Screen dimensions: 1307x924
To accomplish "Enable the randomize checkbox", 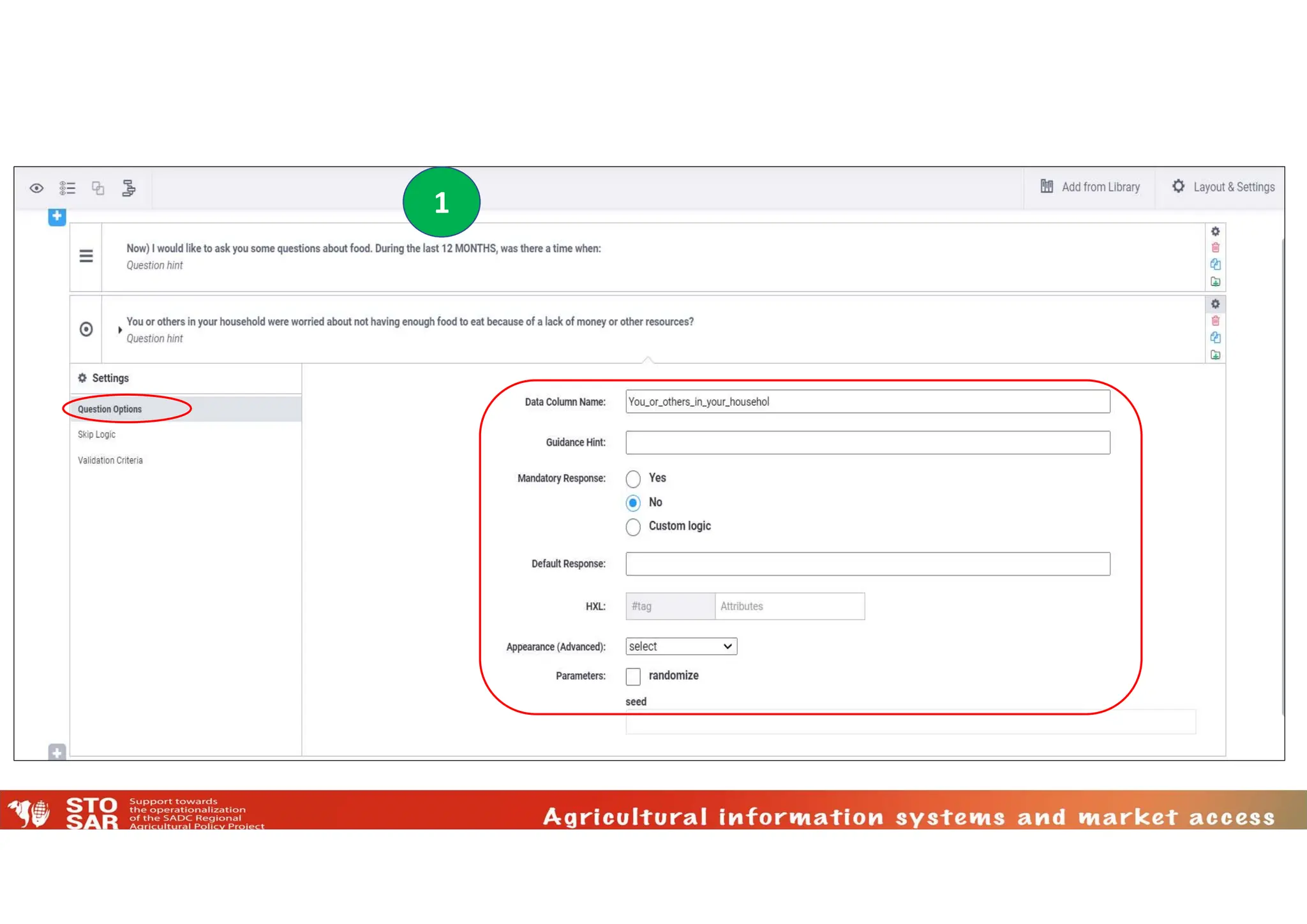I will point(633,676).
